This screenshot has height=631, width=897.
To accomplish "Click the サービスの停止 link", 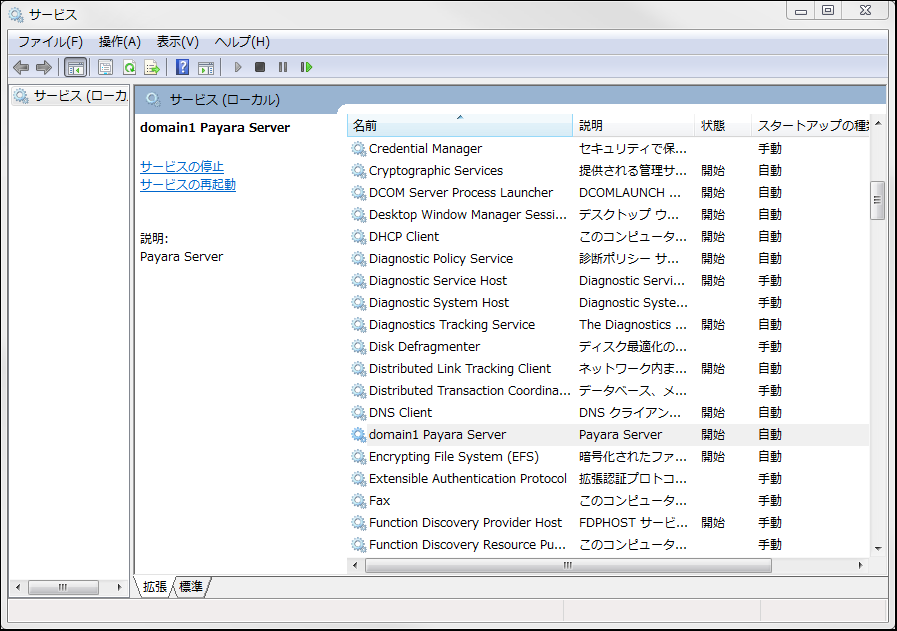I will click(182, 166).
